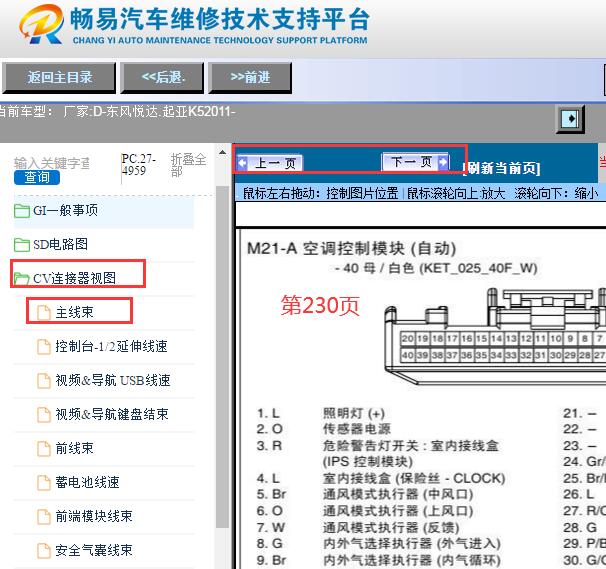Click pin row '4. L 室内接线盒 (保险丝 - CLOCK)'

381,479
